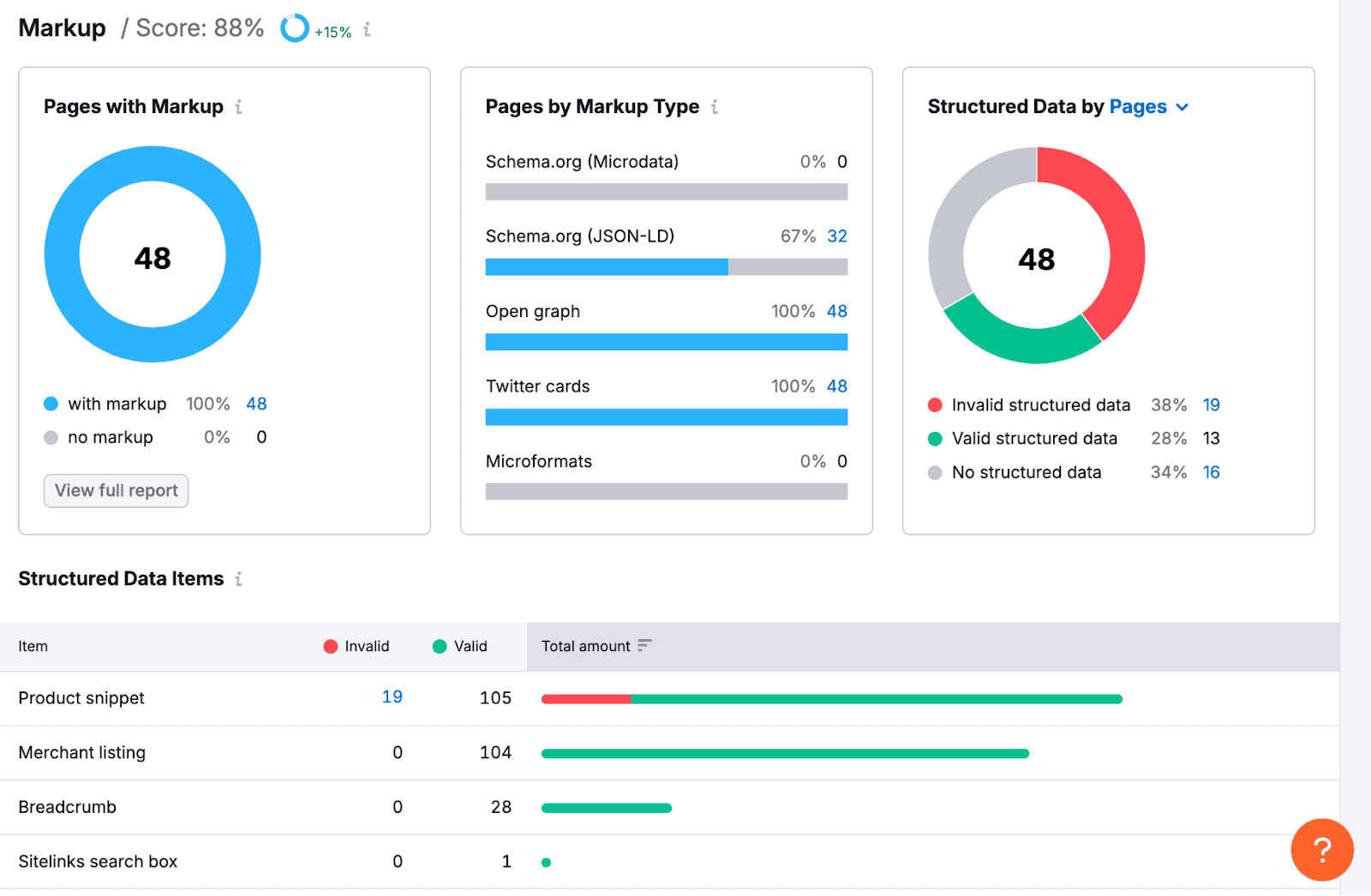This screenshot has width=1371, height=896.
Task: Click the 32 count for Schema.org JSON-LD
Action: [836, 236]
